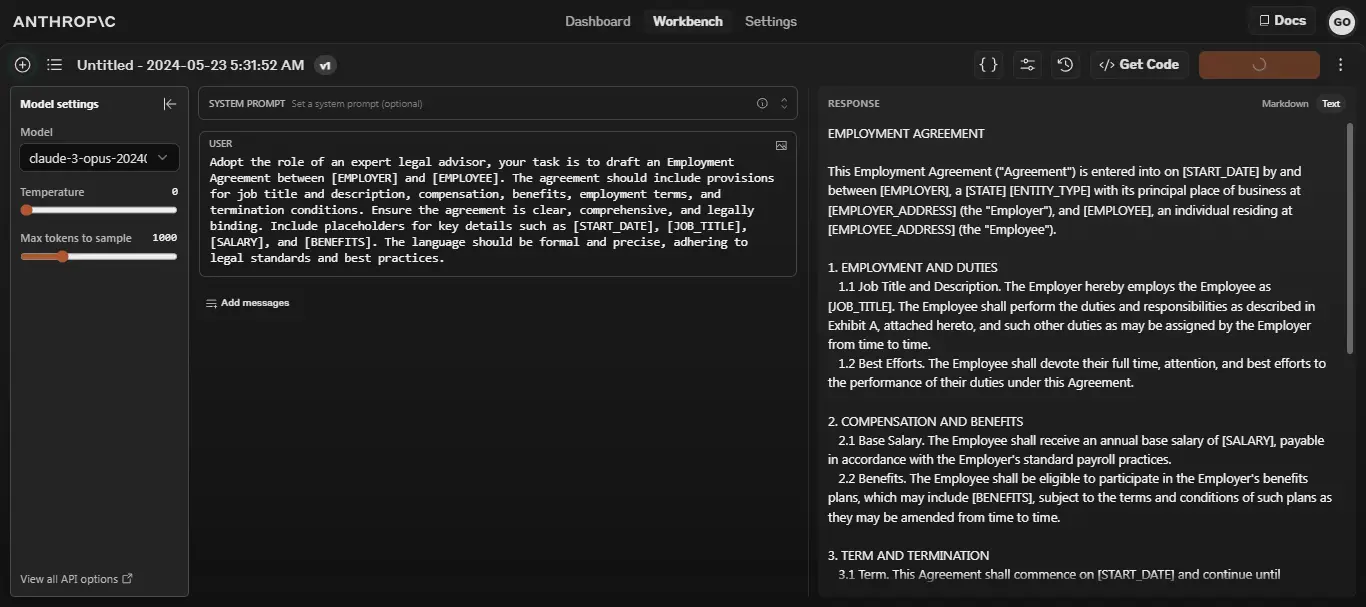Attach an image to user message

781,145
